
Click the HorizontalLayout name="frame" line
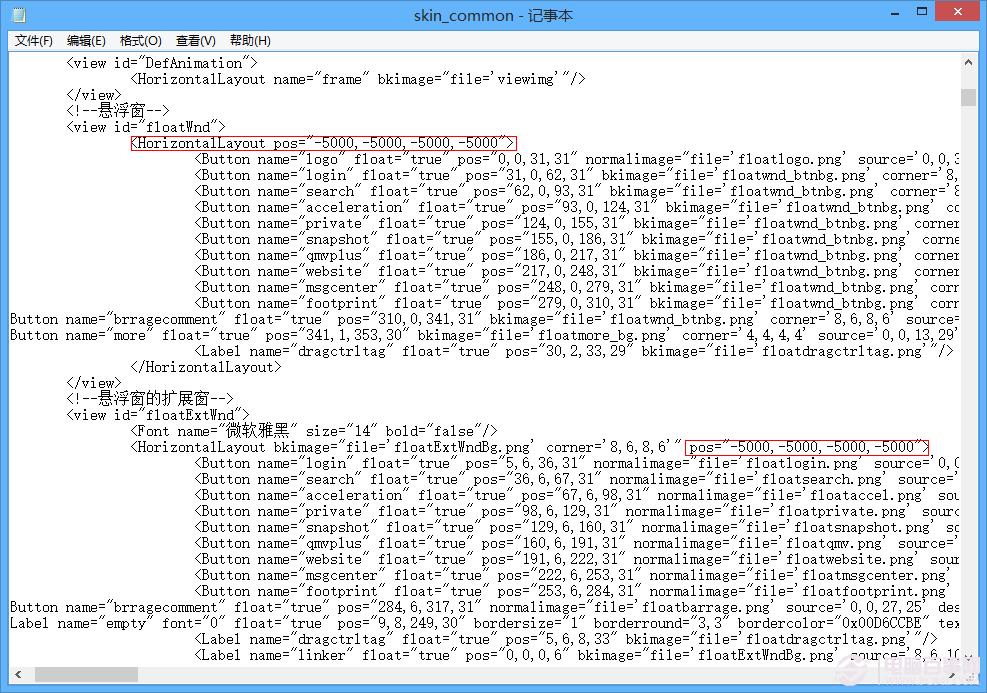coord(358,79)
